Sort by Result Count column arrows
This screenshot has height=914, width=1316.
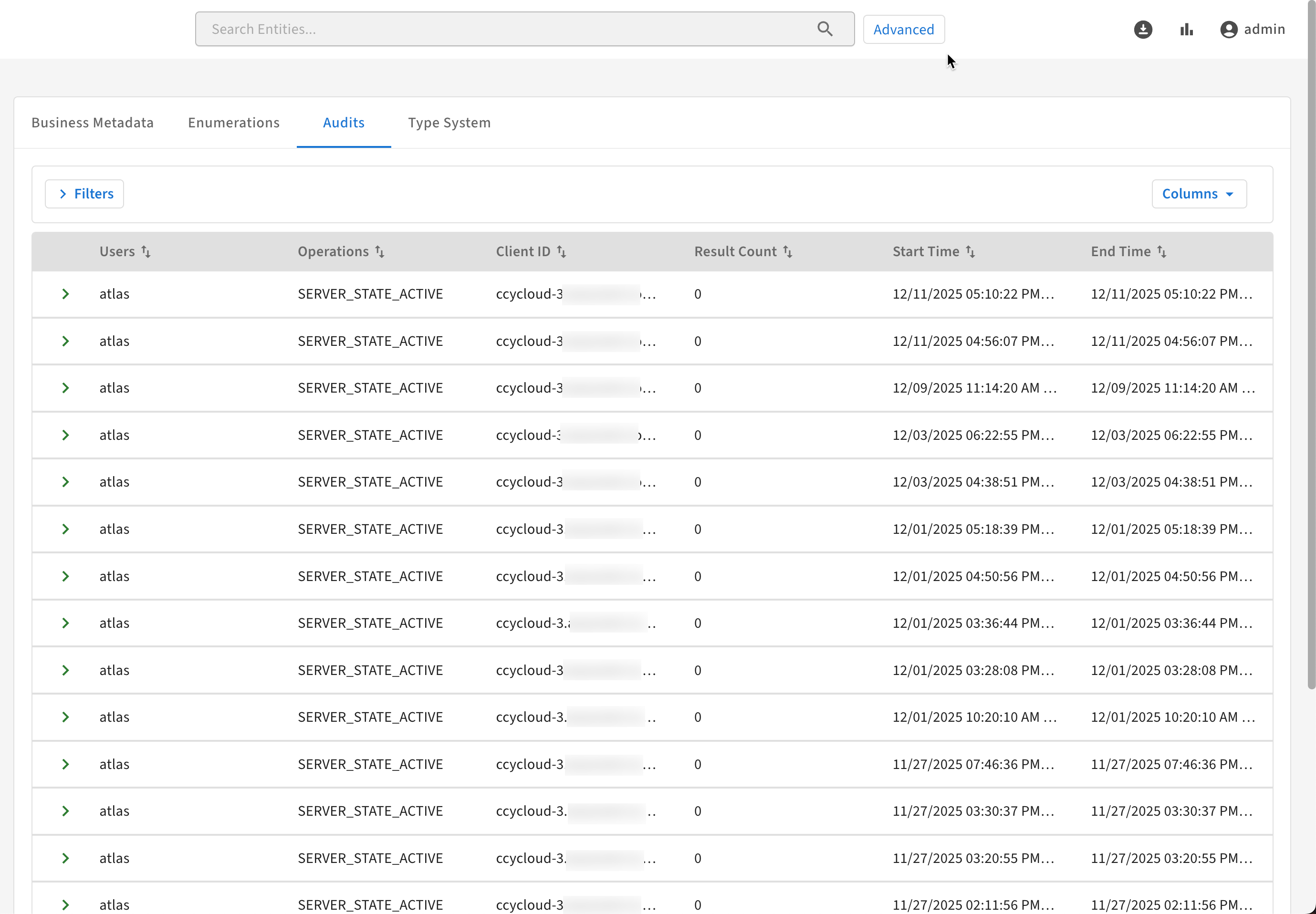787,251
